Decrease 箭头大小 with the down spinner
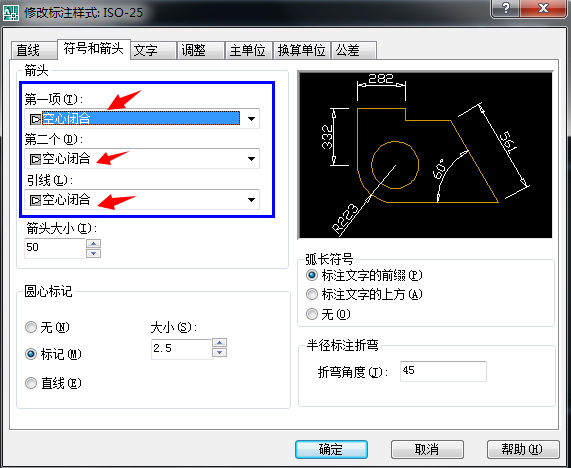Viewport: 571px width, 468px height. (x=94, y=253)
